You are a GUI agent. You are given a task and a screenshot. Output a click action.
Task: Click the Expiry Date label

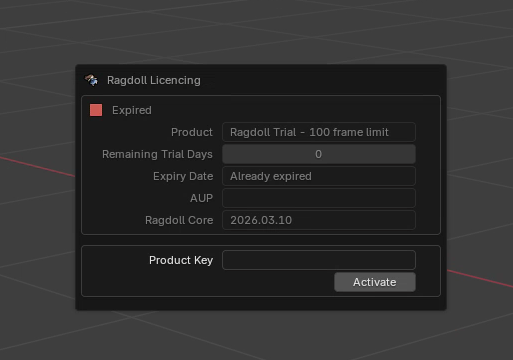pyautogui.click(x=183, y=176)
